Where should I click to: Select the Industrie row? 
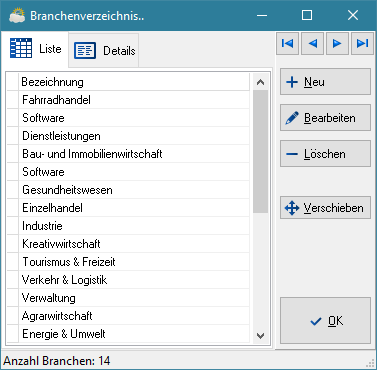pyautogui.click(x=134, y=226)
